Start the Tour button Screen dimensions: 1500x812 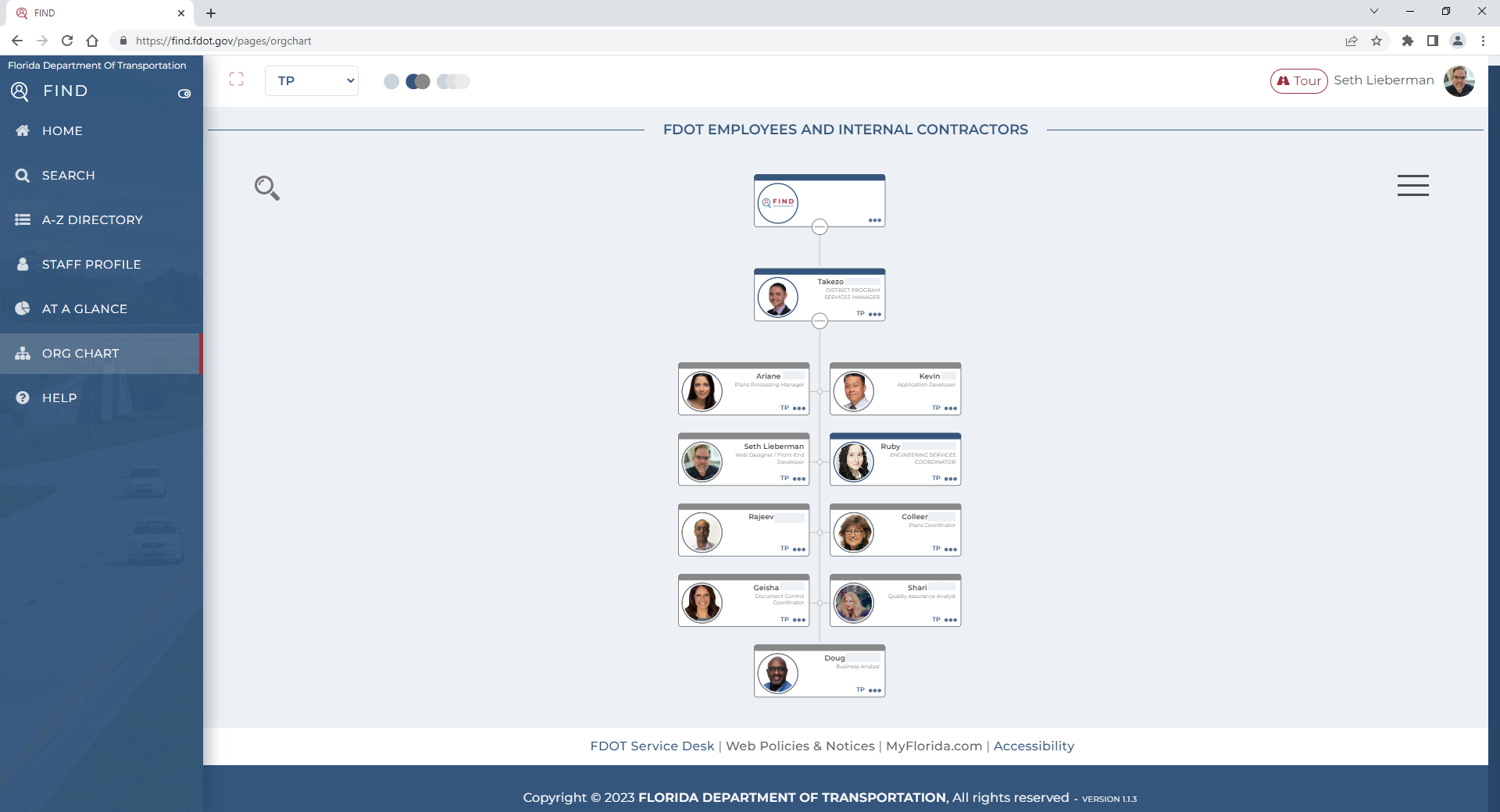tap(1298, 81)
